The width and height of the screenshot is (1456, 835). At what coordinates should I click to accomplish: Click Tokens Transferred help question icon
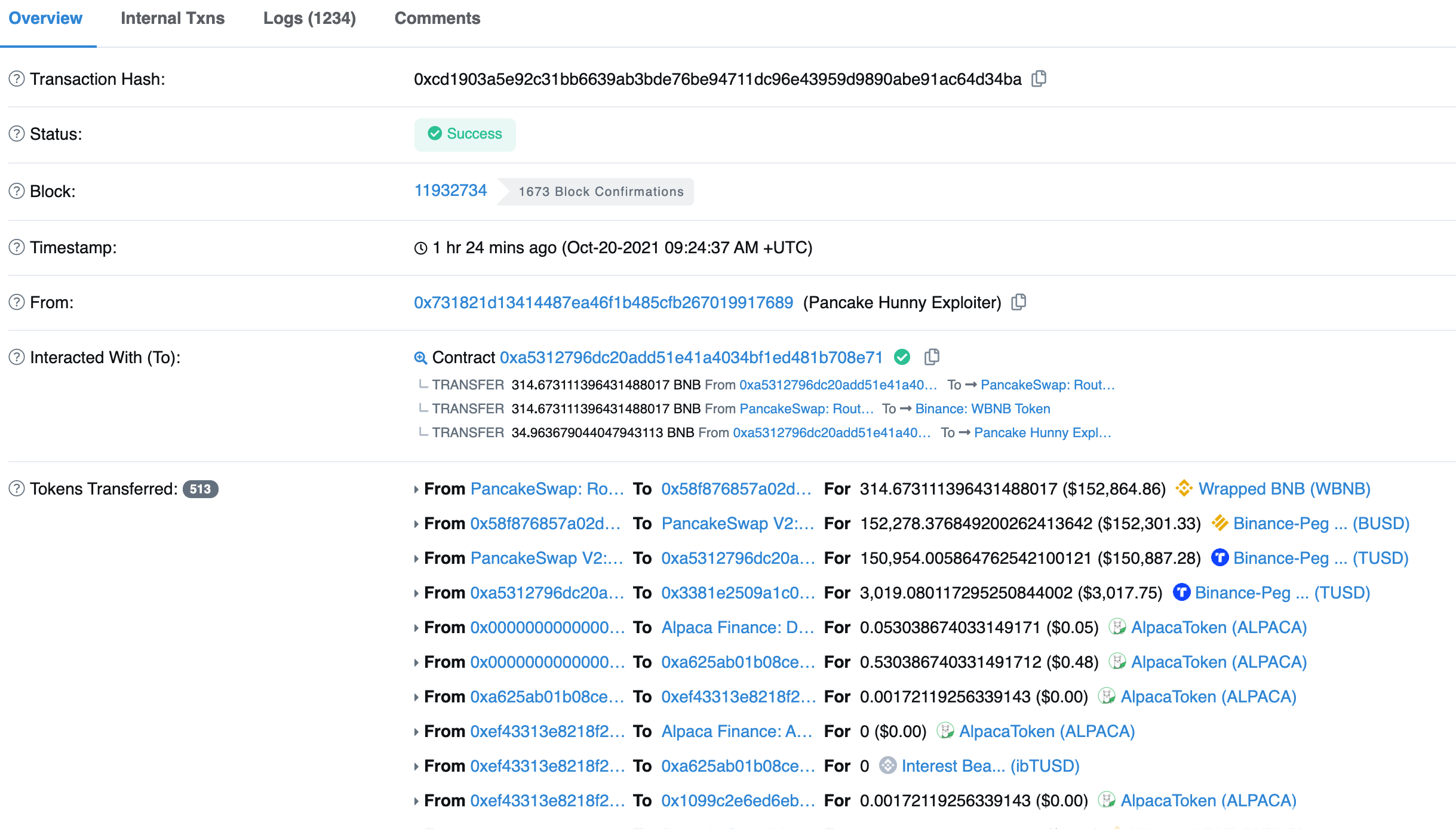coord(17,489)
